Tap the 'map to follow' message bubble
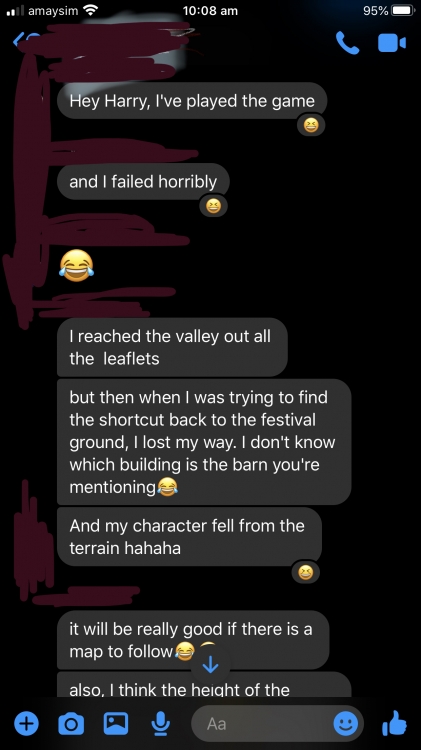This screenshot has height=750, width=421. tap(193, 640)
